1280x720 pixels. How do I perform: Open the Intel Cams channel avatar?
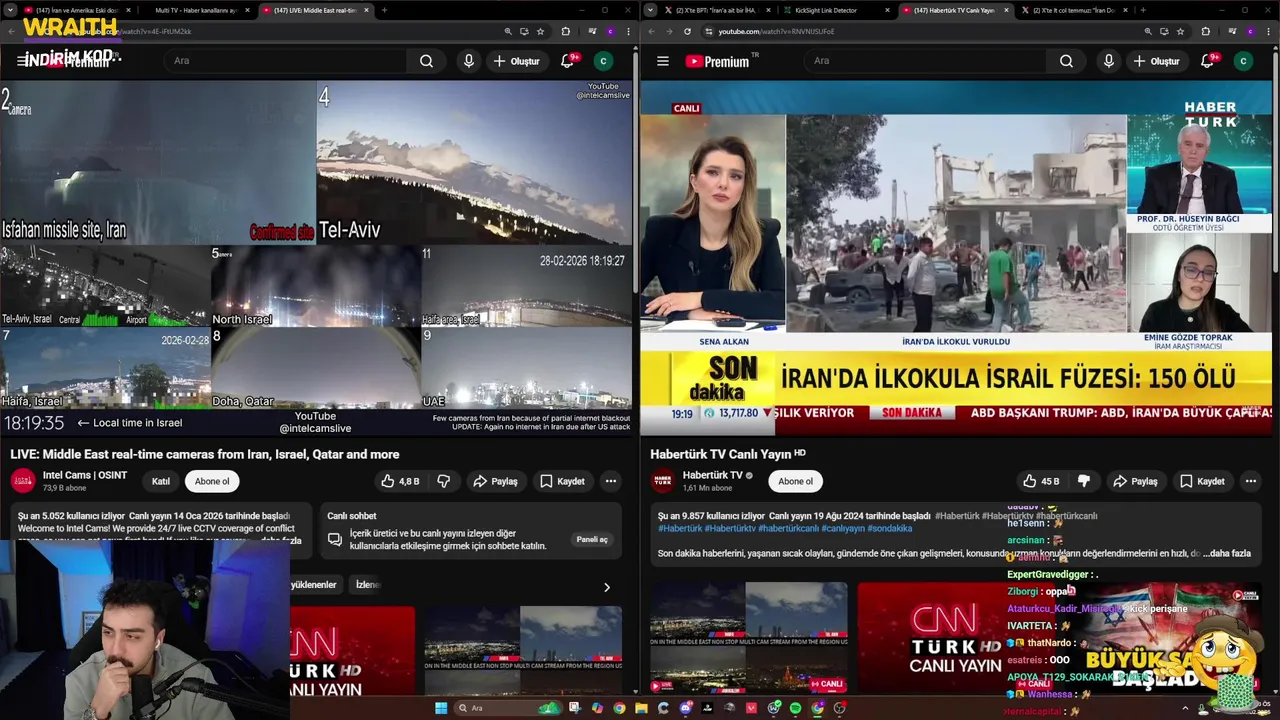[x=23, y=481]
